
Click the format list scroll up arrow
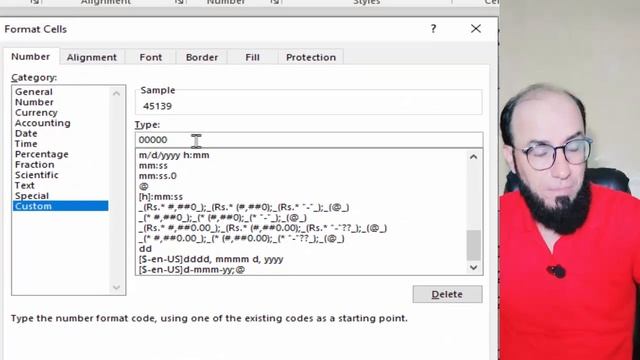473,157
